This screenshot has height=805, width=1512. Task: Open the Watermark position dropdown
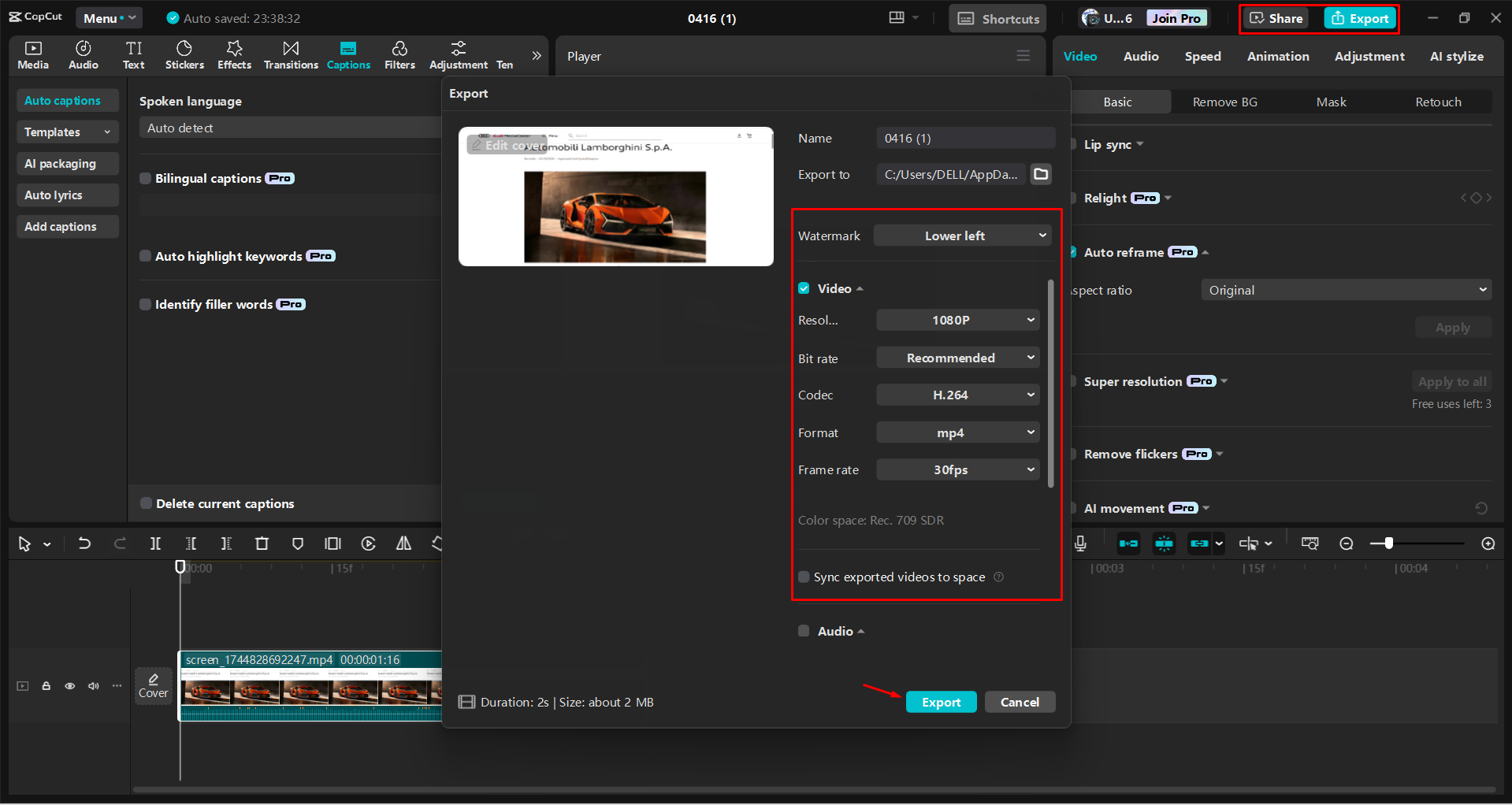[x=962, y=236]
